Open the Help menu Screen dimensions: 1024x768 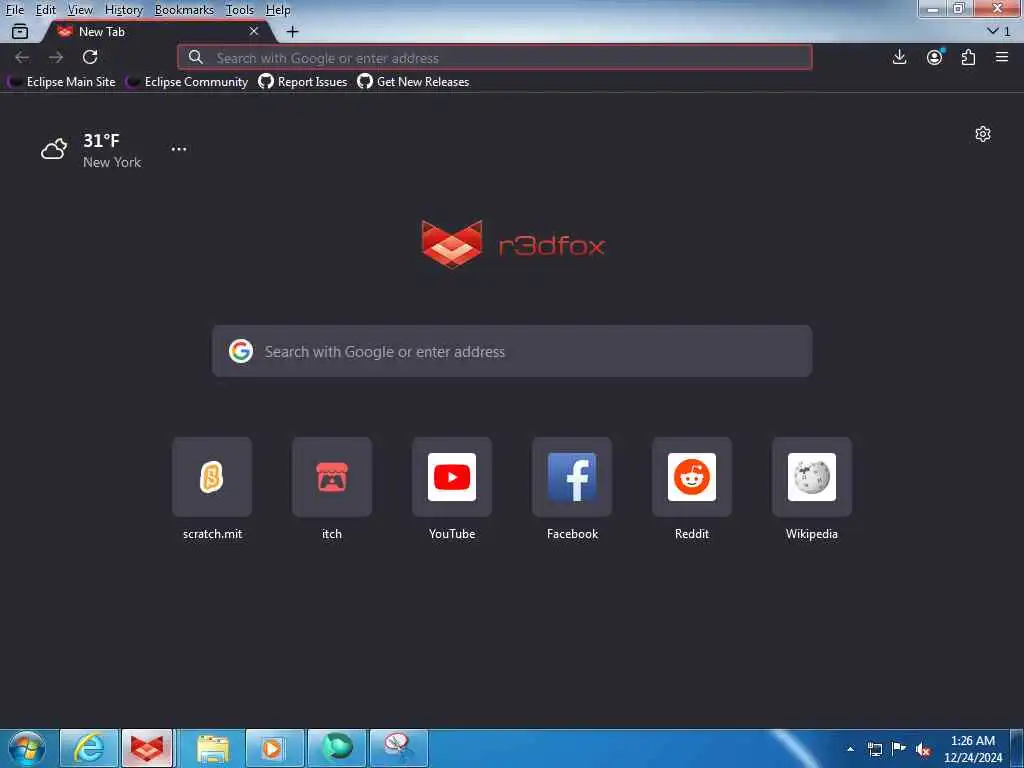pos(278,10)
